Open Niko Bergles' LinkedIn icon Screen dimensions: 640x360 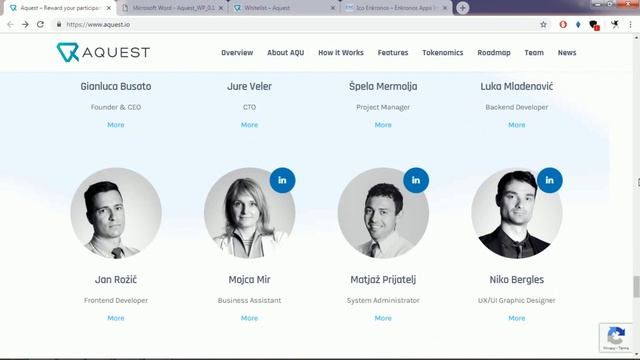550,180
